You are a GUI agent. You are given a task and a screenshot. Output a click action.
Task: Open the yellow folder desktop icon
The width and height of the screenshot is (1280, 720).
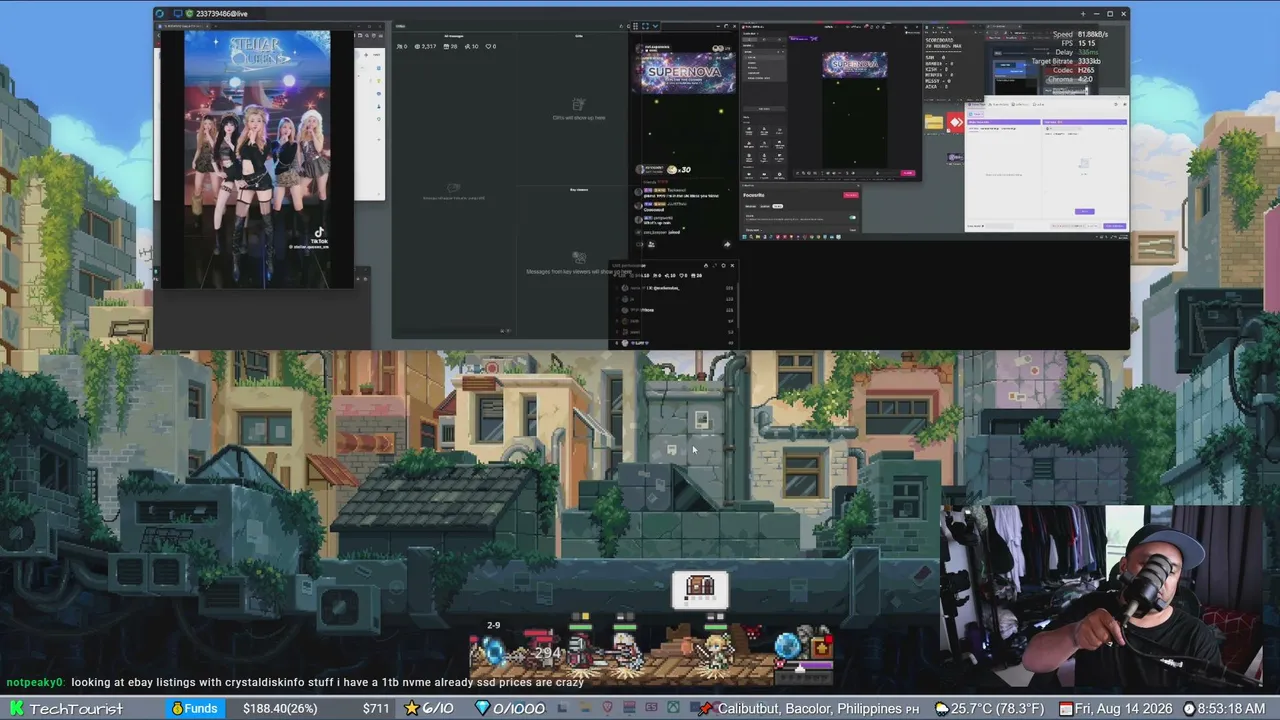tap(933, 122)
